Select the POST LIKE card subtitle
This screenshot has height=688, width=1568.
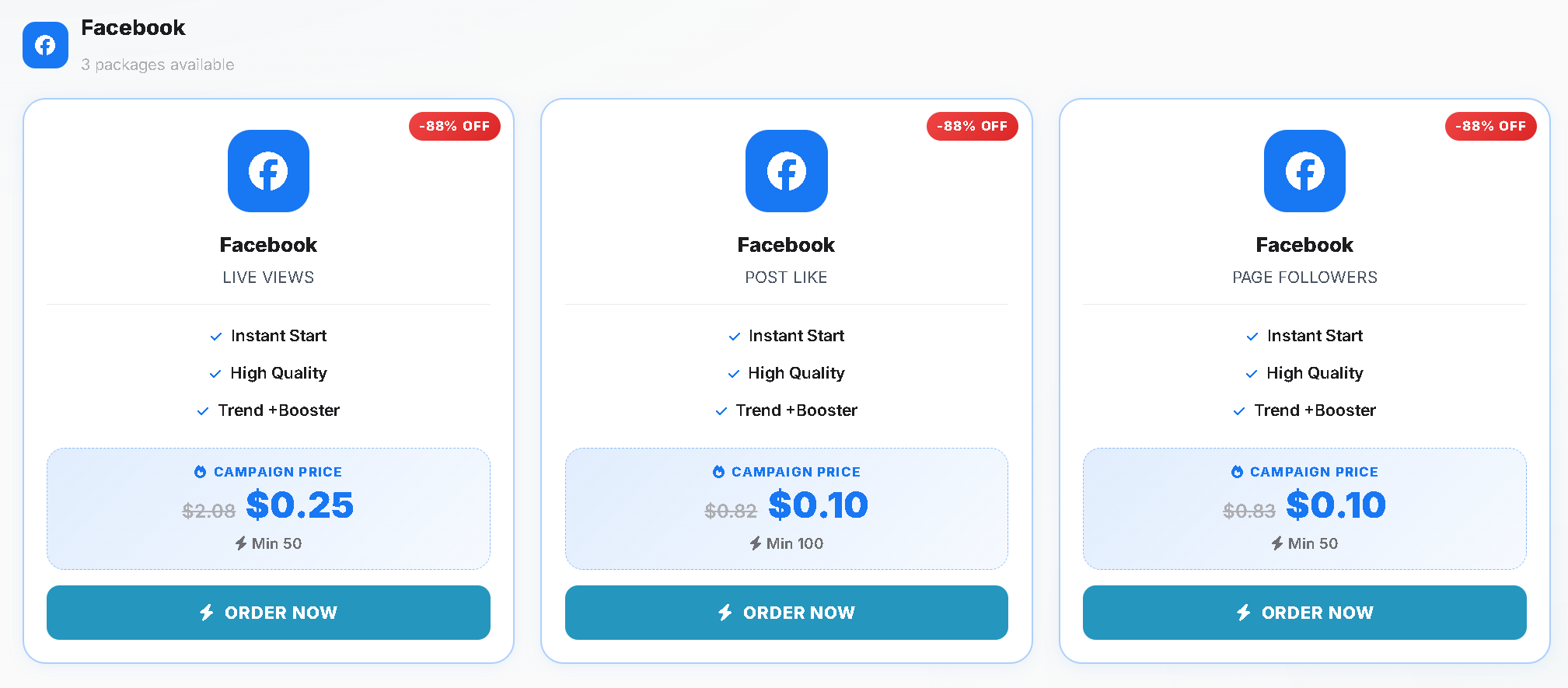coord(786,278)
